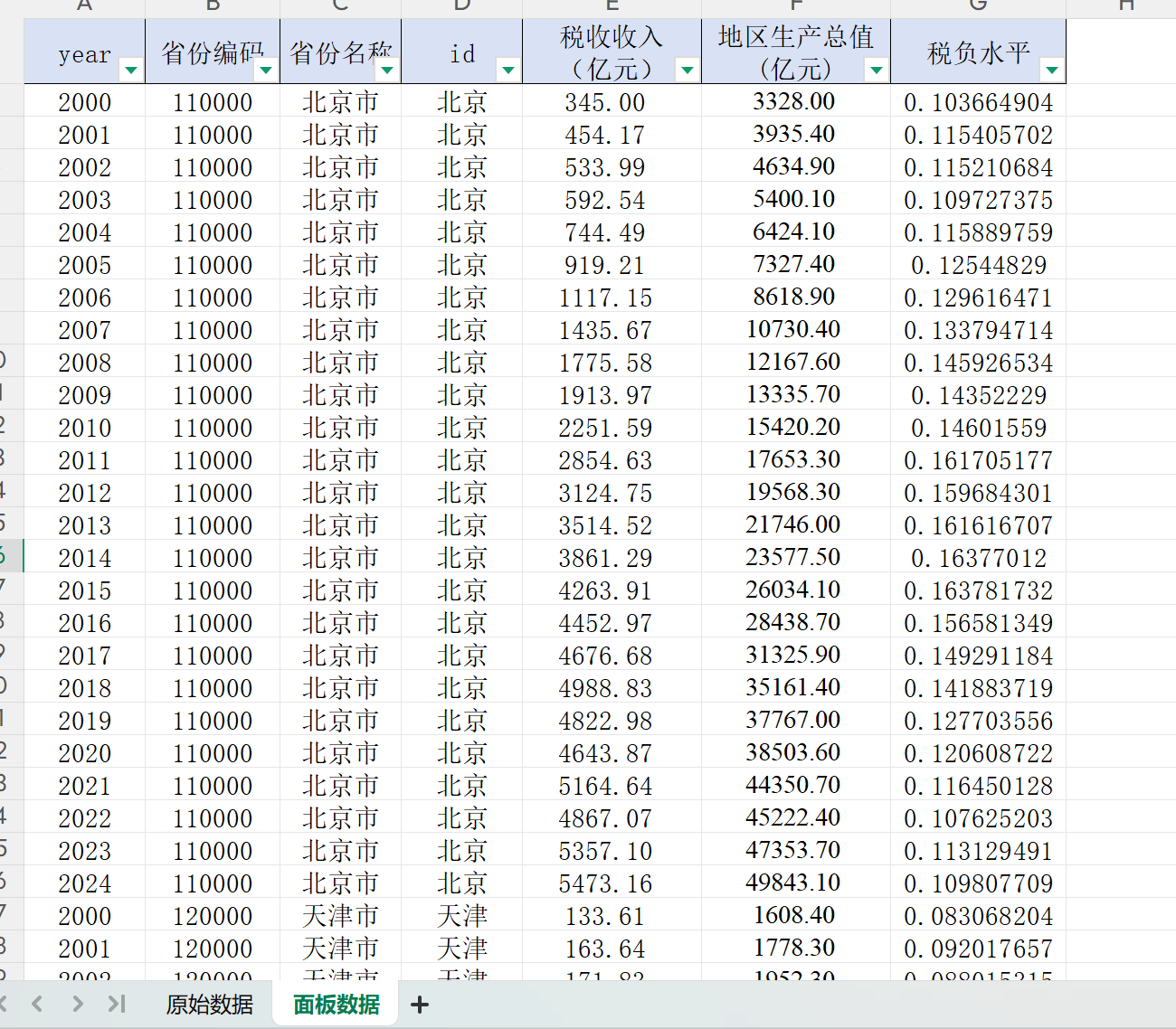
Task: Open filter for 税收收入(亿元) column
Action: pyautogui.click(x=688, y=70)
